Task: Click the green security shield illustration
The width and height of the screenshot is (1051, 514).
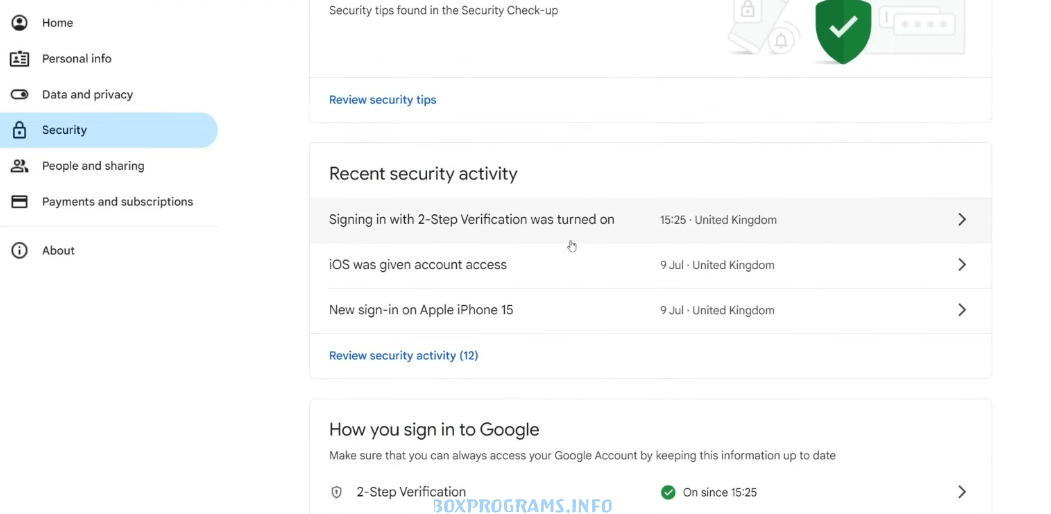Action: pos(843,28)
